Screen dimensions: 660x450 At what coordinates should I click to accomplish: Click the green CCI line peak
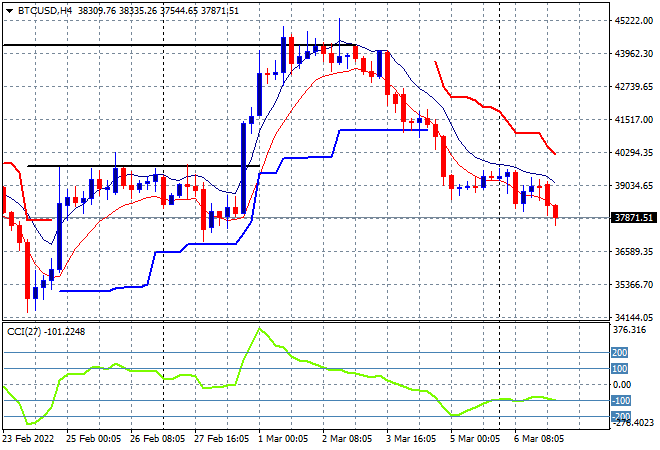(259, 328)
